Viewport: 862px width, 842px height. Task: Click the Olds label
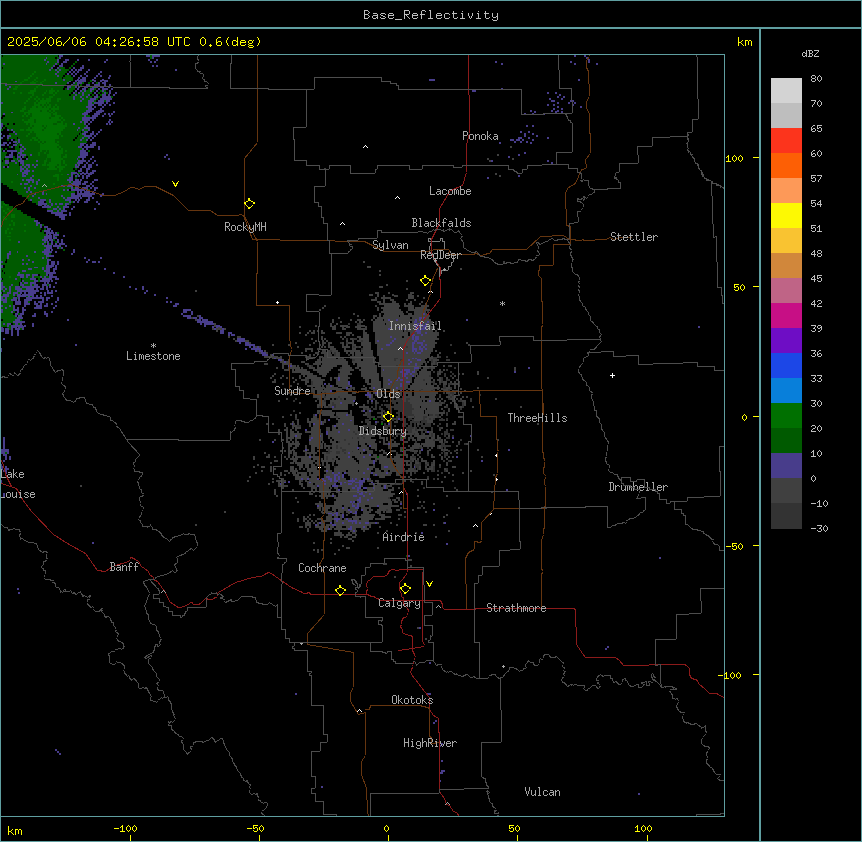click(388, 394)
